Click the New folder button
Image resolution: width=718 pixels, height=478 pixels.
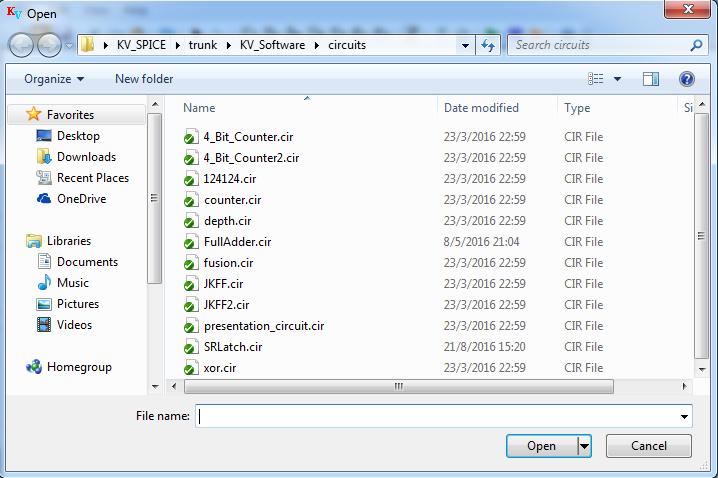tap(144, 79)
